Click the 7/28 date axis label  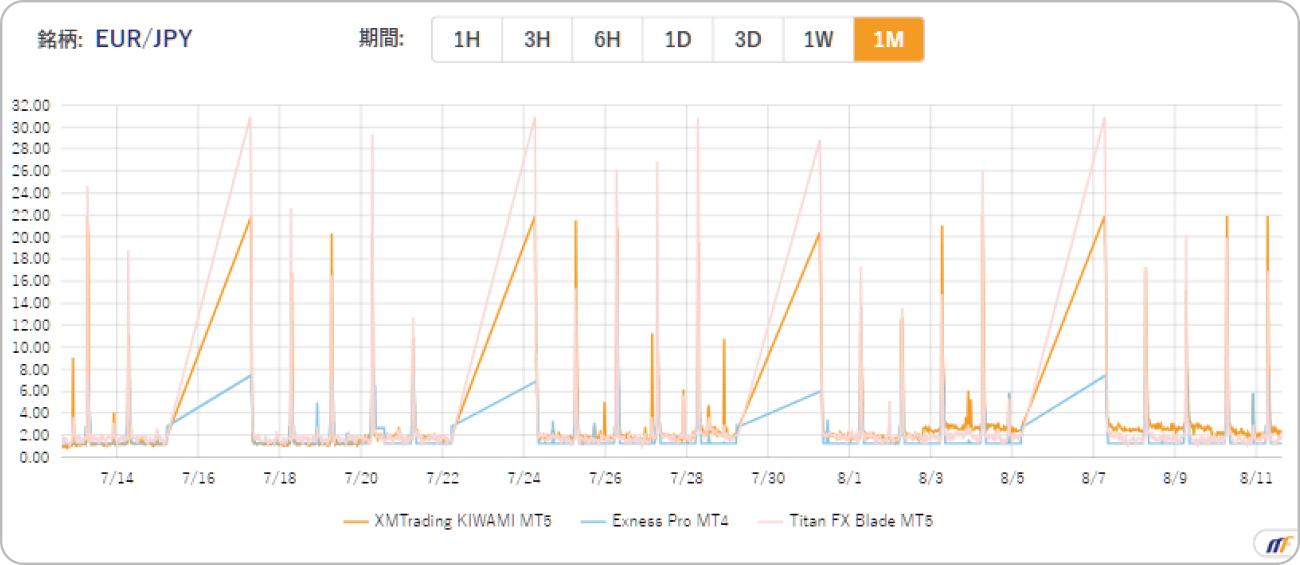click(x=686, y=477)
